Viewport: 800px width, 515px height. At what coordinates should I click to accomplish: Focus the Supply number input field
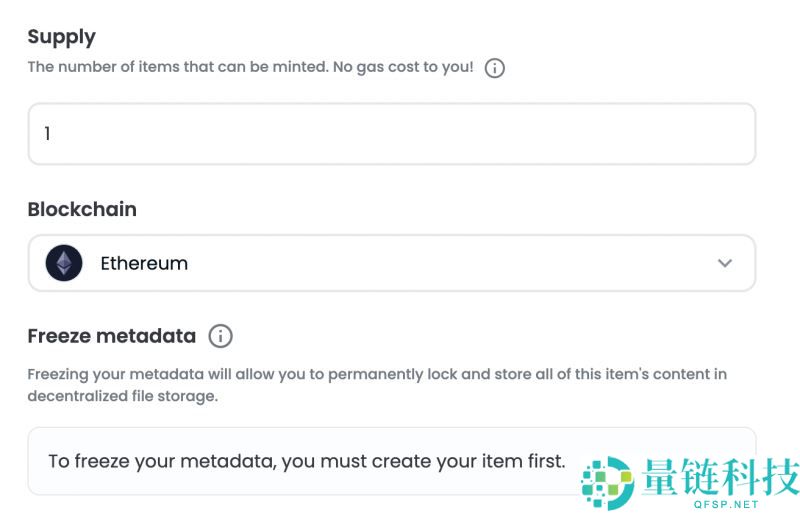tap(391, 134)
